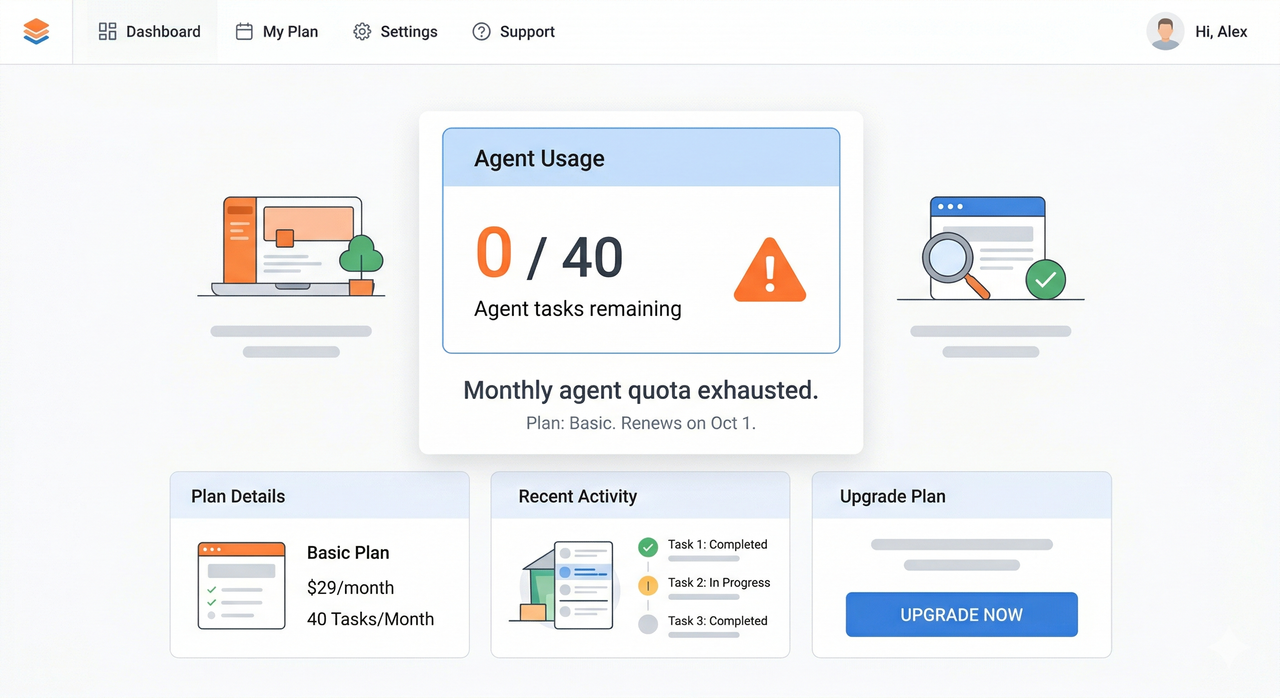Click the UPGRADE NOW button

pos(962,615)
